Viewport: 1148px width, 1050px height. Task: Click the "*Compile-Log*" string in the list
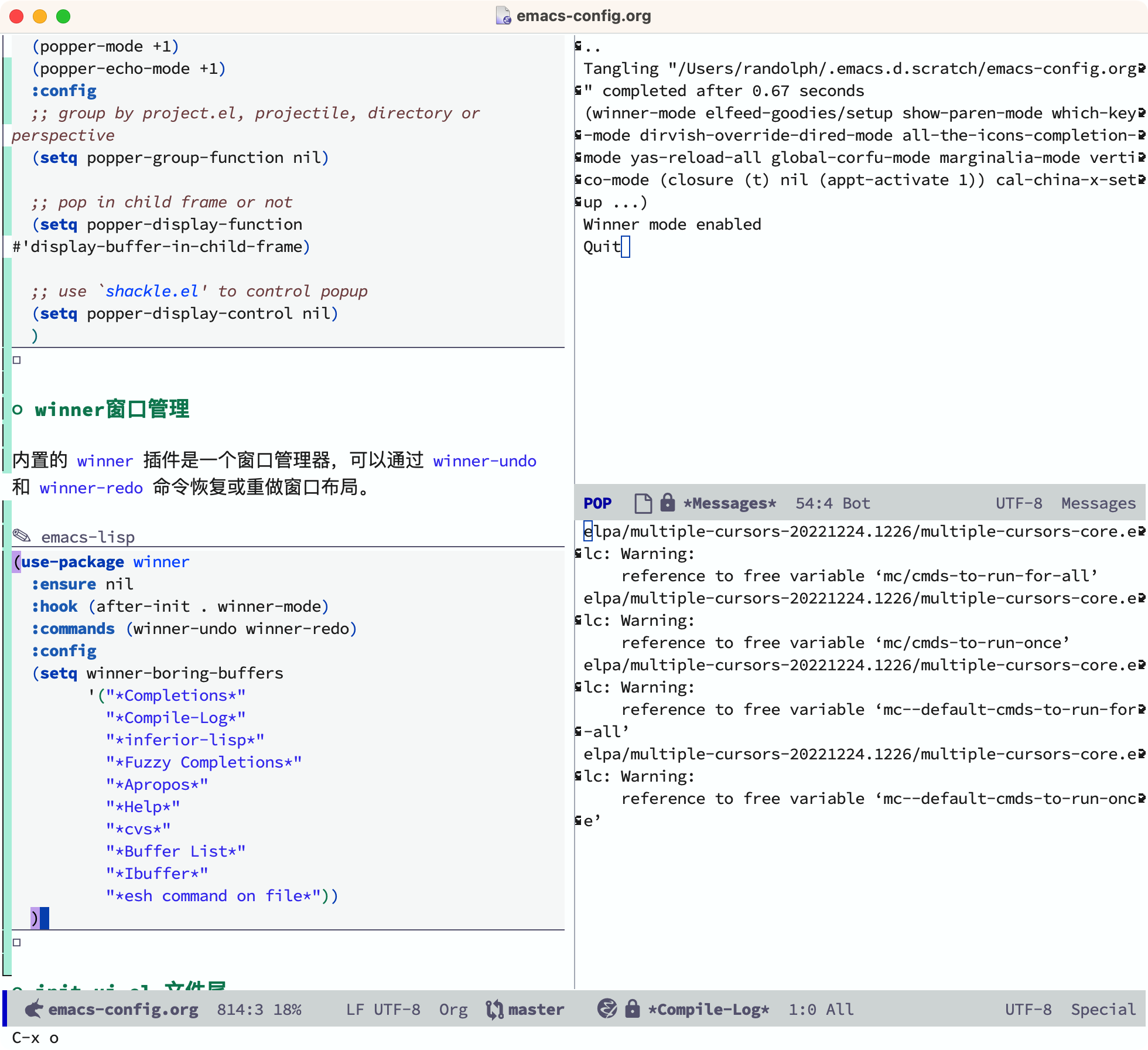175,718
